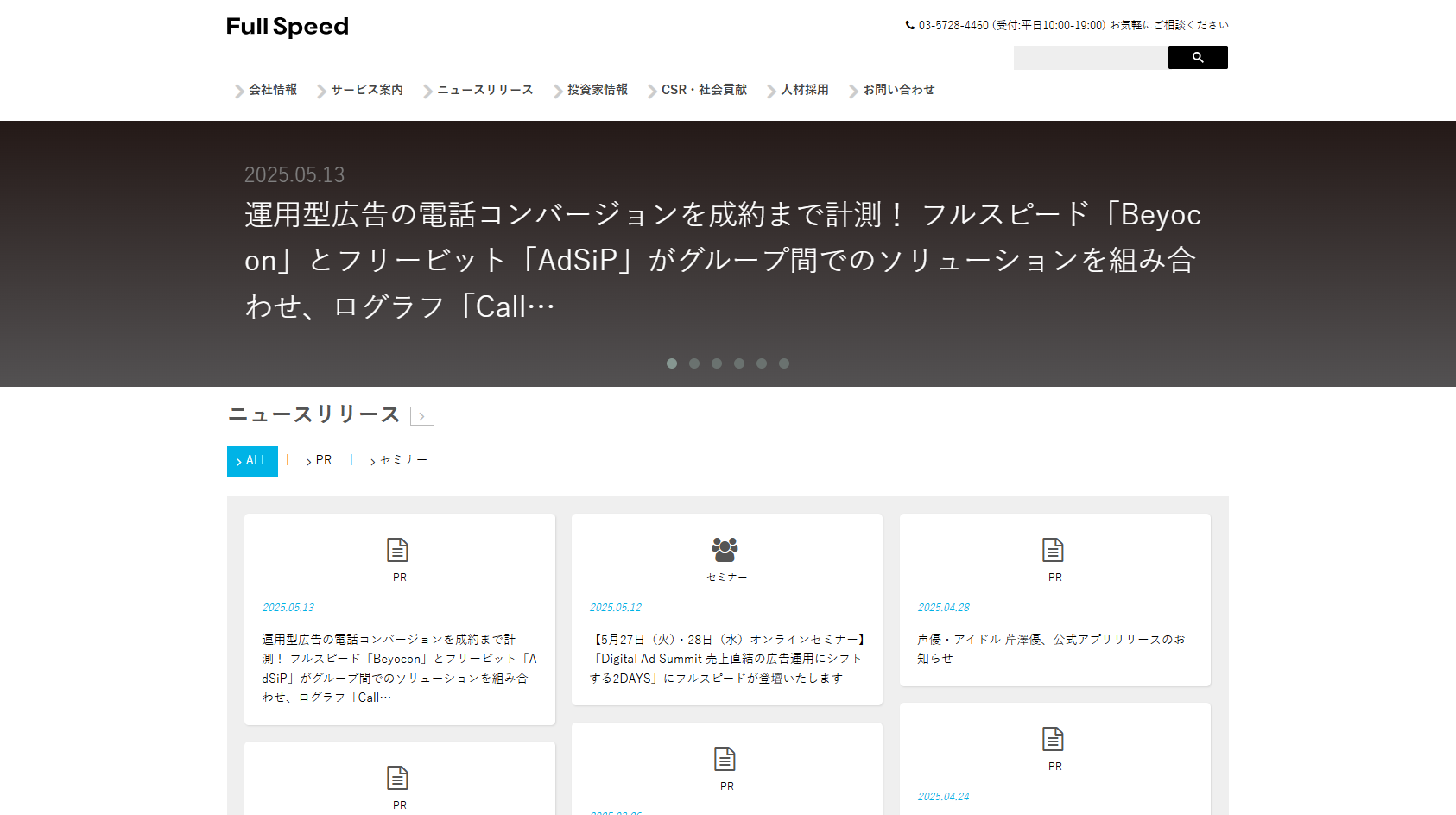Select the fifth carousel dot
Viewport: 1456px width, 815px height.
(762, 363)
